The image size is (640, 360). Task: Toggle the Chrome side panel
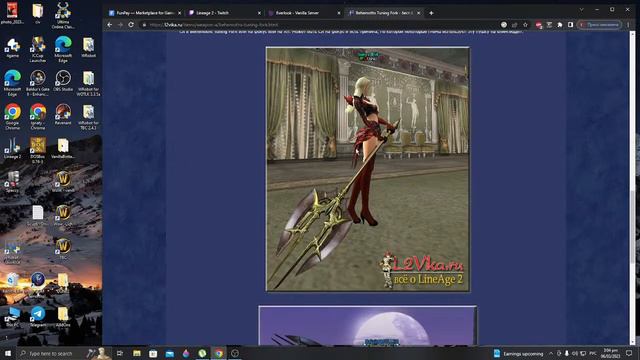click(570, 25)
